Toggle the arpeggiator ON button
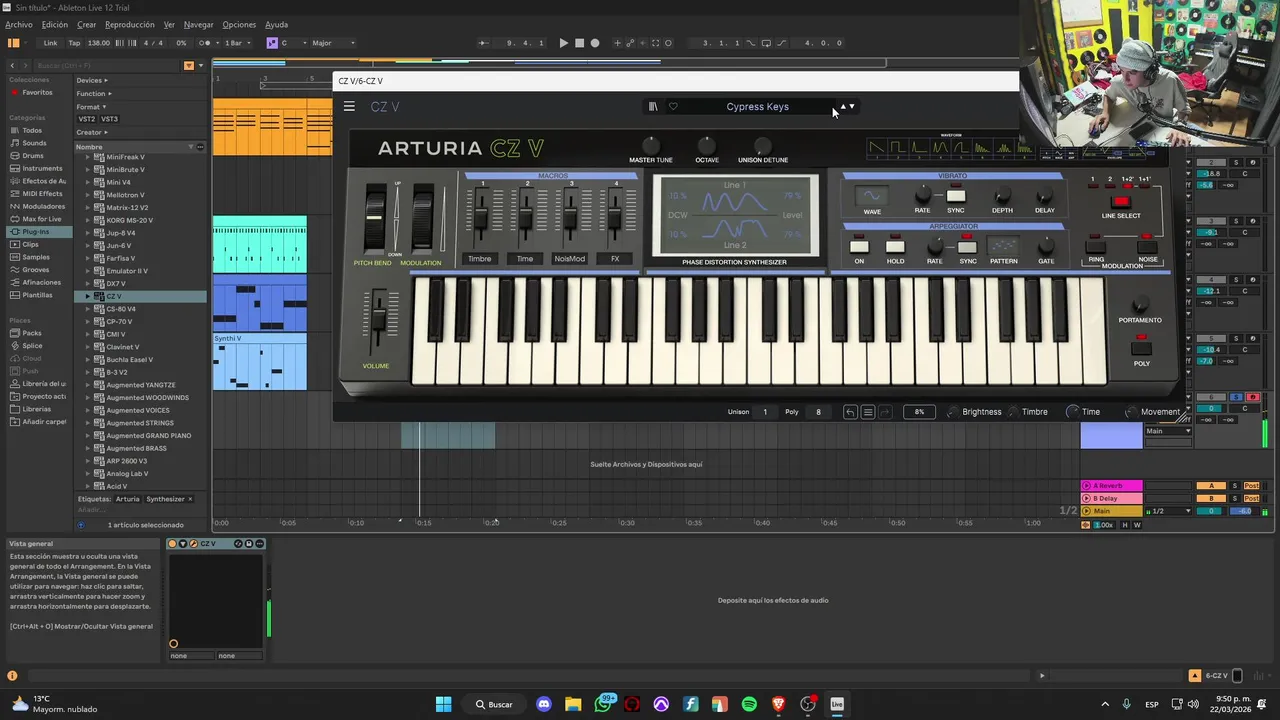 click(x=859, y=246)
